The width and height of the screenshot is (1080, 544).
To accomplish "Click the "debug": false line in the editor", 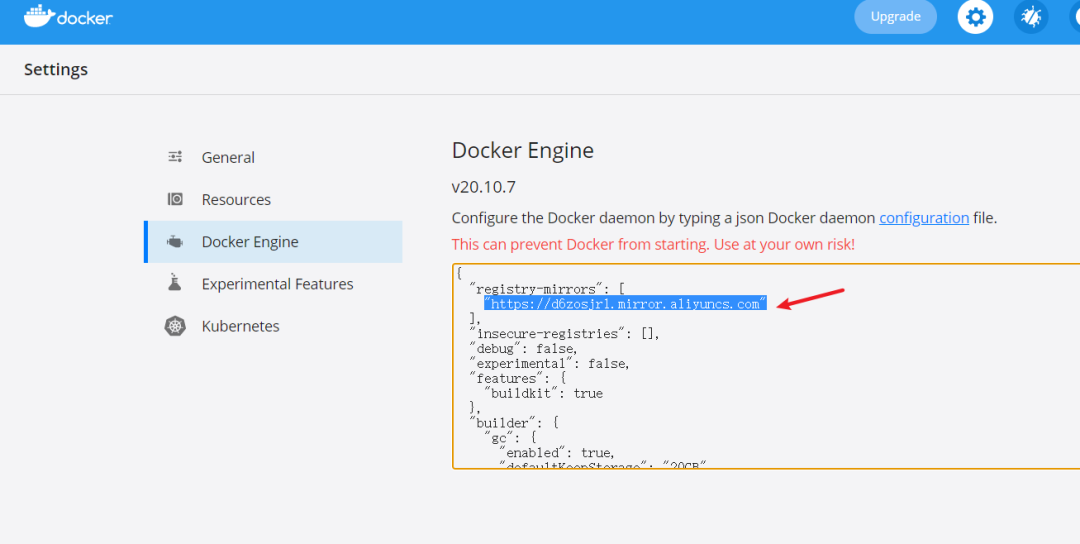I will 523,348.
